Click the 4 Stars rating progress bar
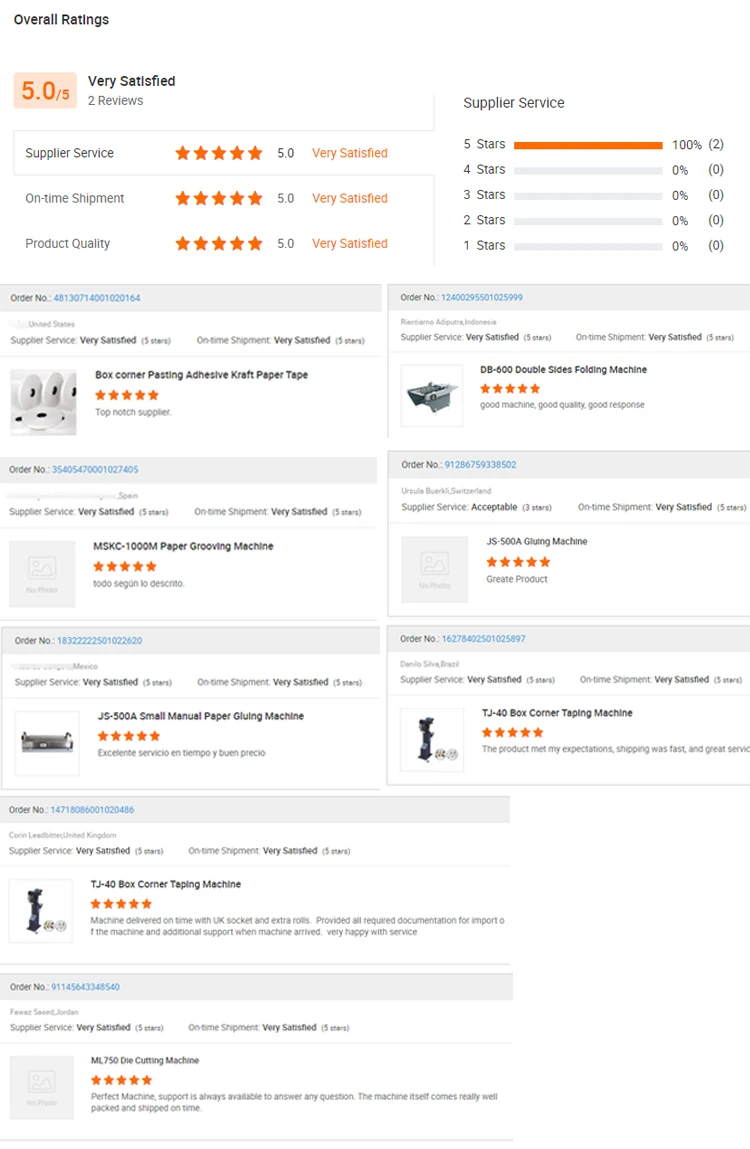This screenshot has width=750, height=1149. [x=588, y=170]
